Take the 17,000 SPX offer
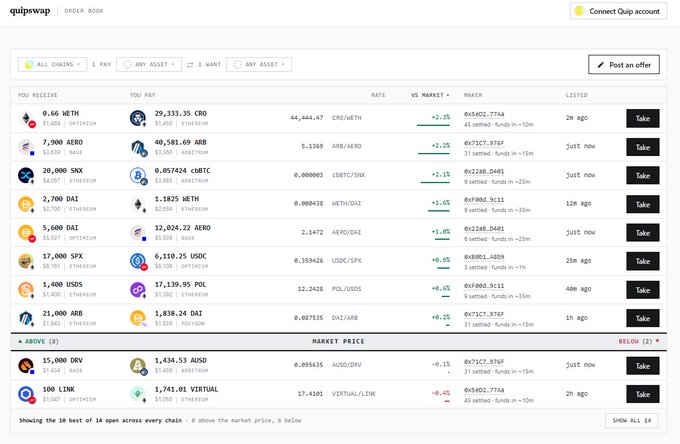 (643, 261)
